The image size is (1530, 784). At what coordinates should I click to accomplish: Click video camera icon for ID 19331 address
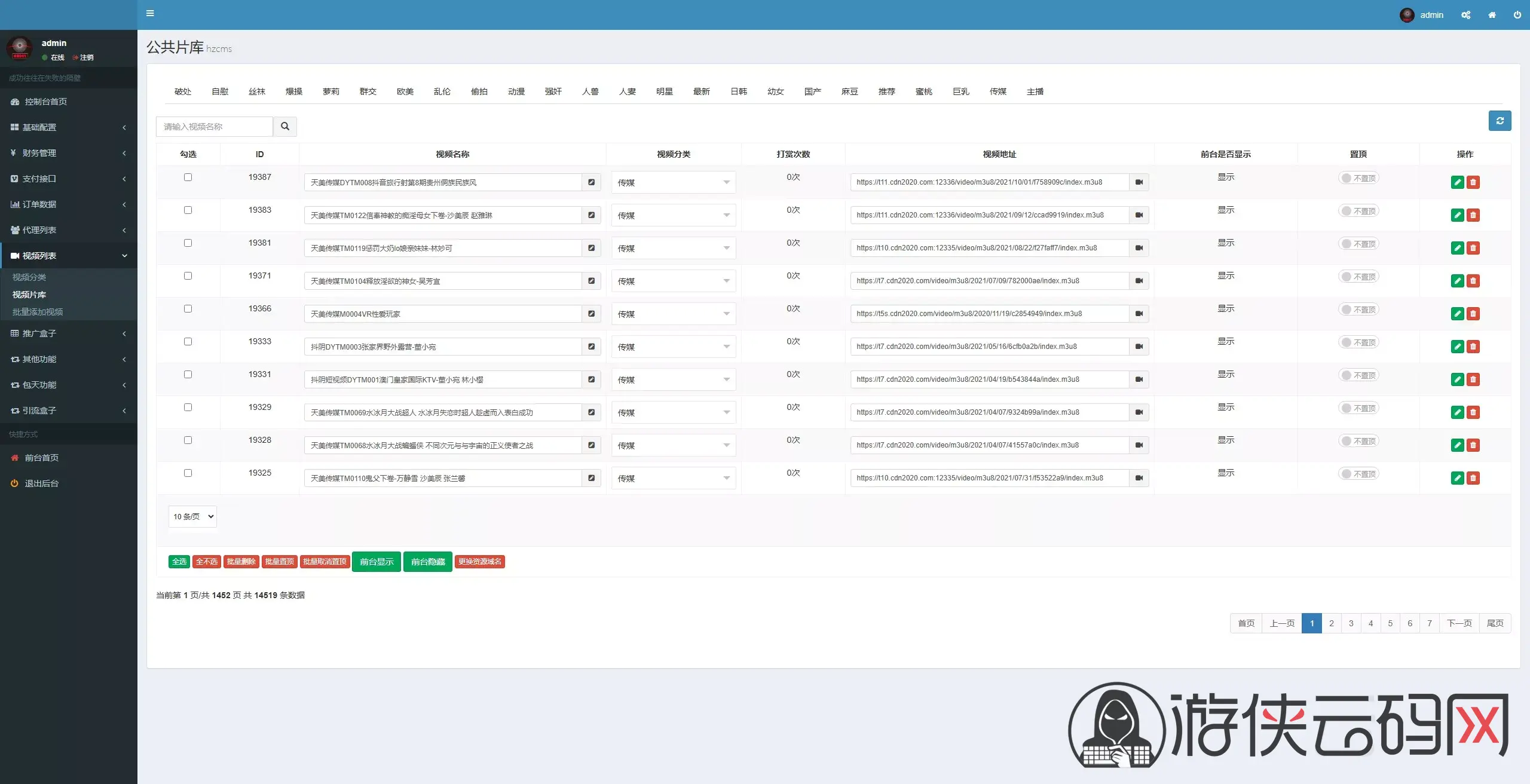[1139, 379]
